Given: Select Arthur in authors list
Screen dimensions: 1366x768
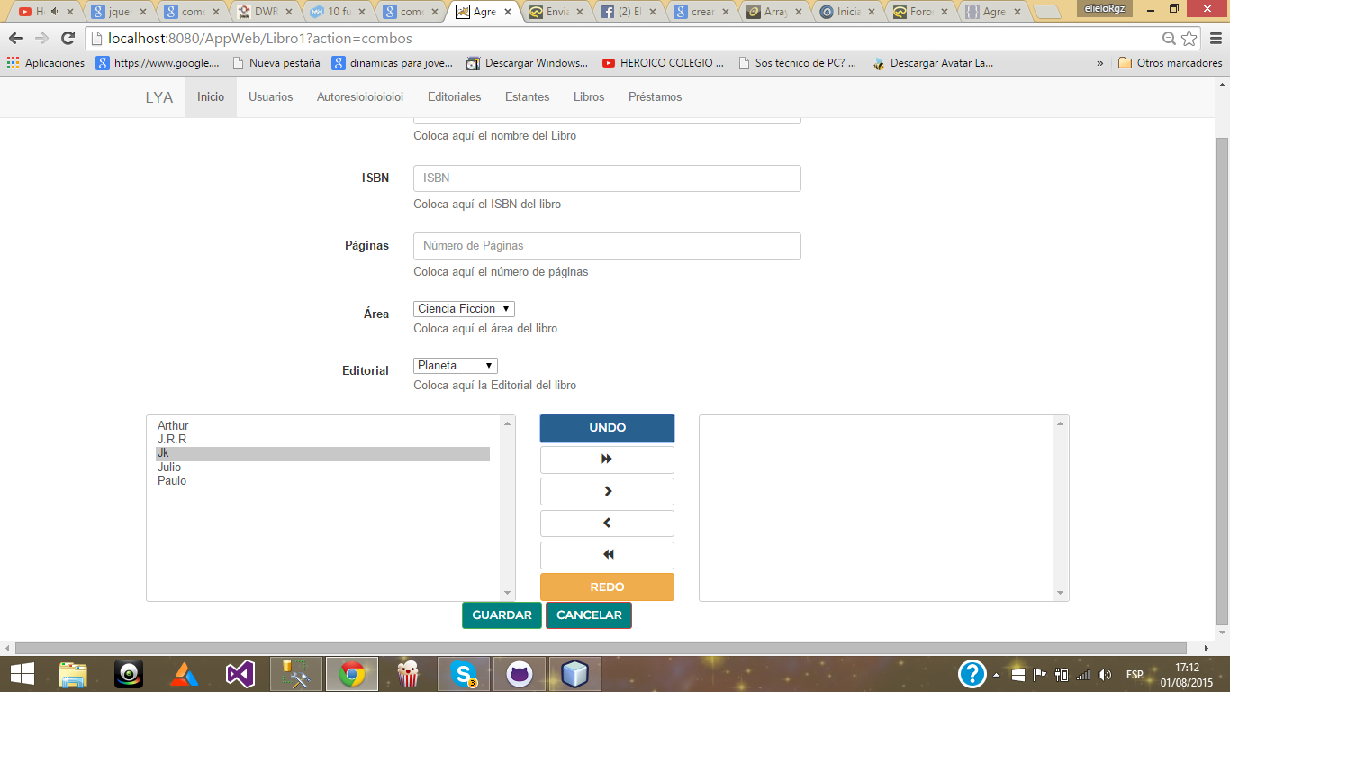Looking at the screenshot, I should point(323,426).
